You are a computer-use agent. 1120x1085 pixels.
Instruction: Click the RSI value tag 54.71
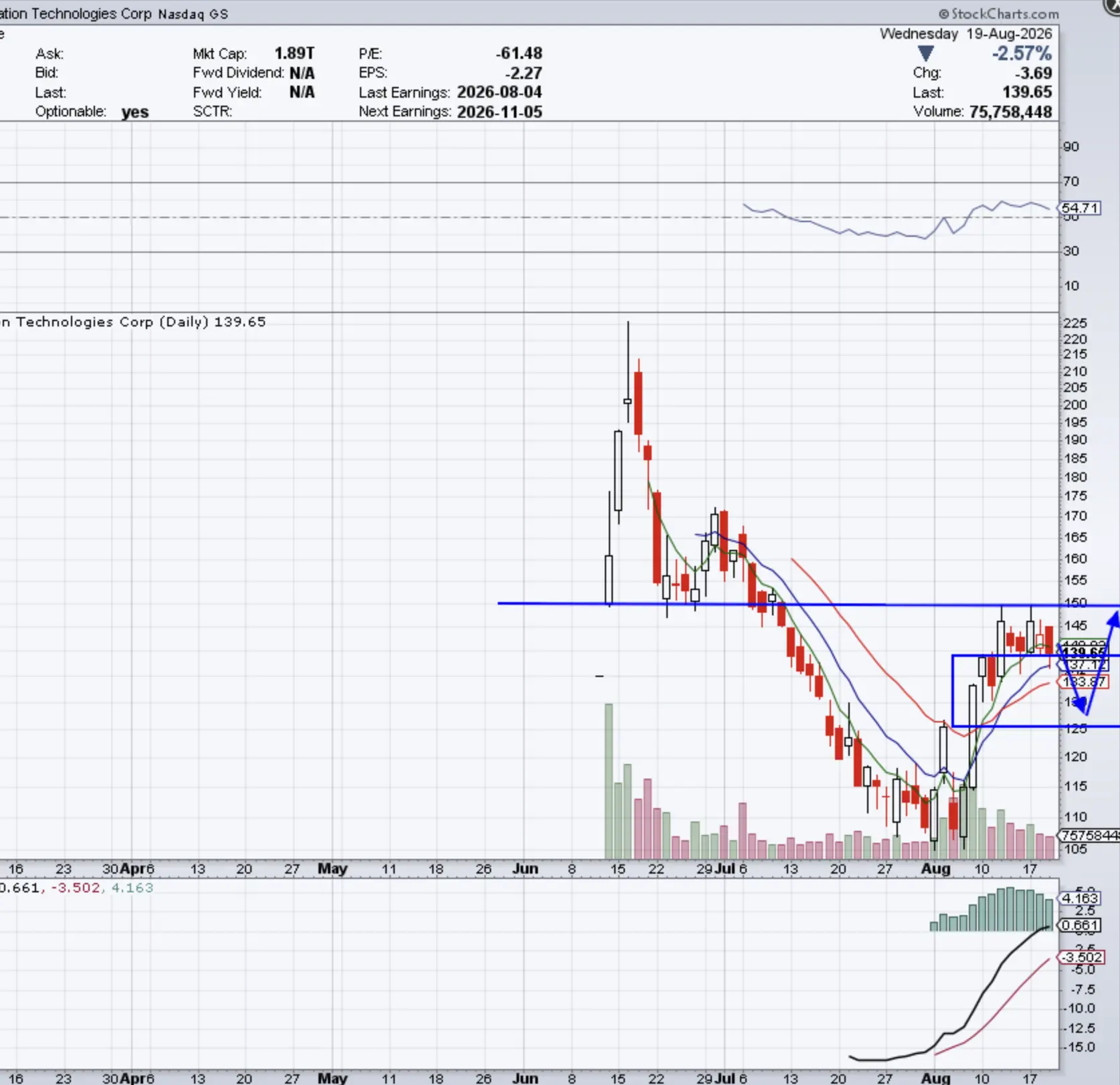(x=1080, y=208)
